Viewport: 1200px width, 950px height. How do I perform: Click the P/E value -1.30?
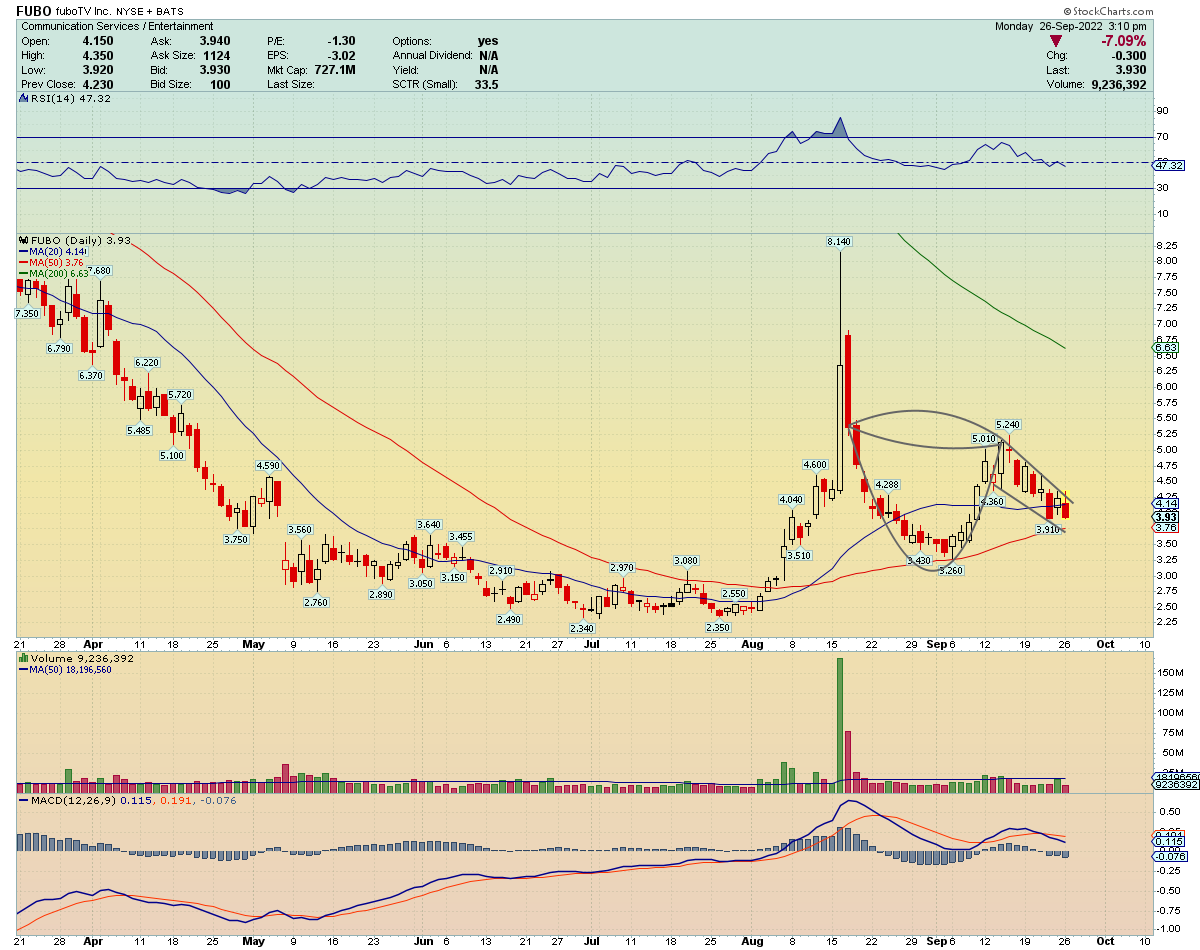pyautogui.click(x=340, y=40)
